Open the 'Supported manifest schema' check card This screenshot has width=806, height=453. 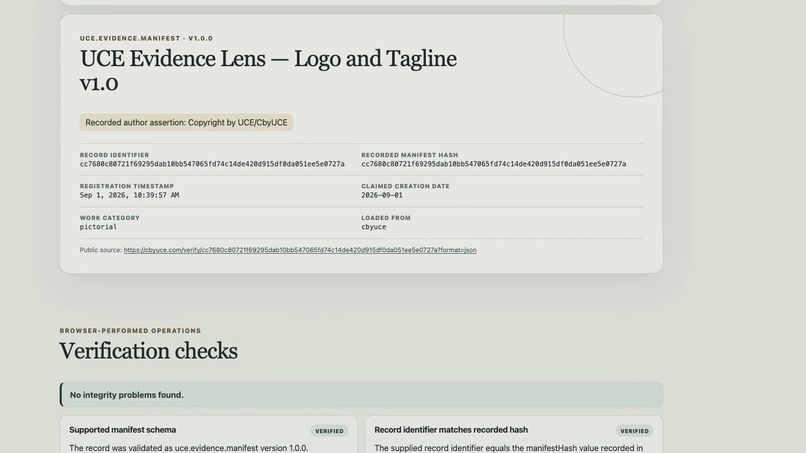coord(209,435)
